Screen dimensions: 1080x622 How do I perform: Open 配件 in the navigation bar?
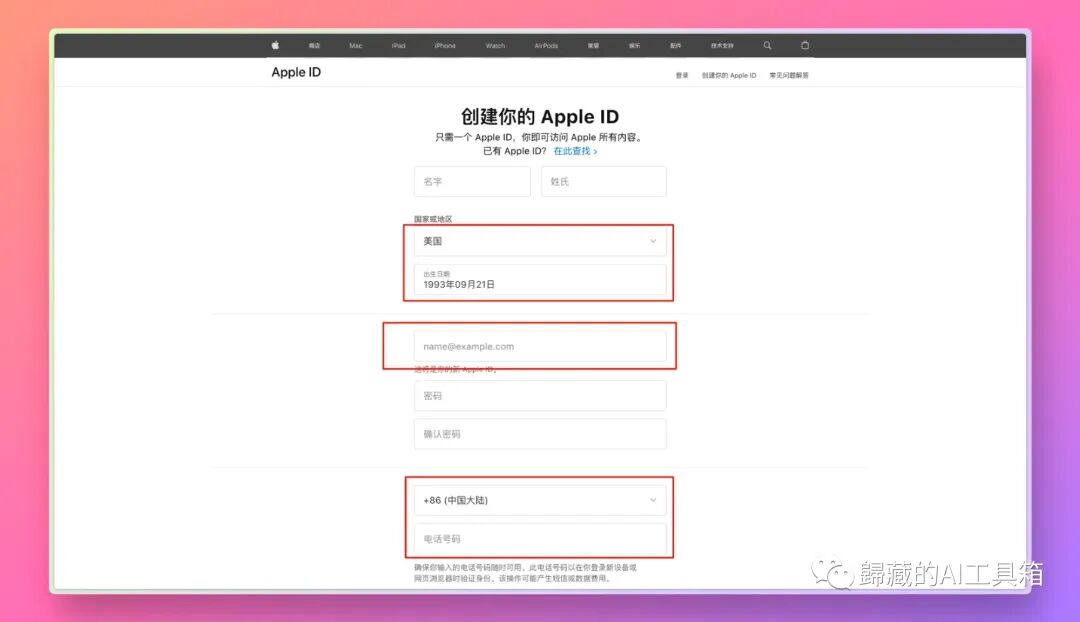point(676,45)
